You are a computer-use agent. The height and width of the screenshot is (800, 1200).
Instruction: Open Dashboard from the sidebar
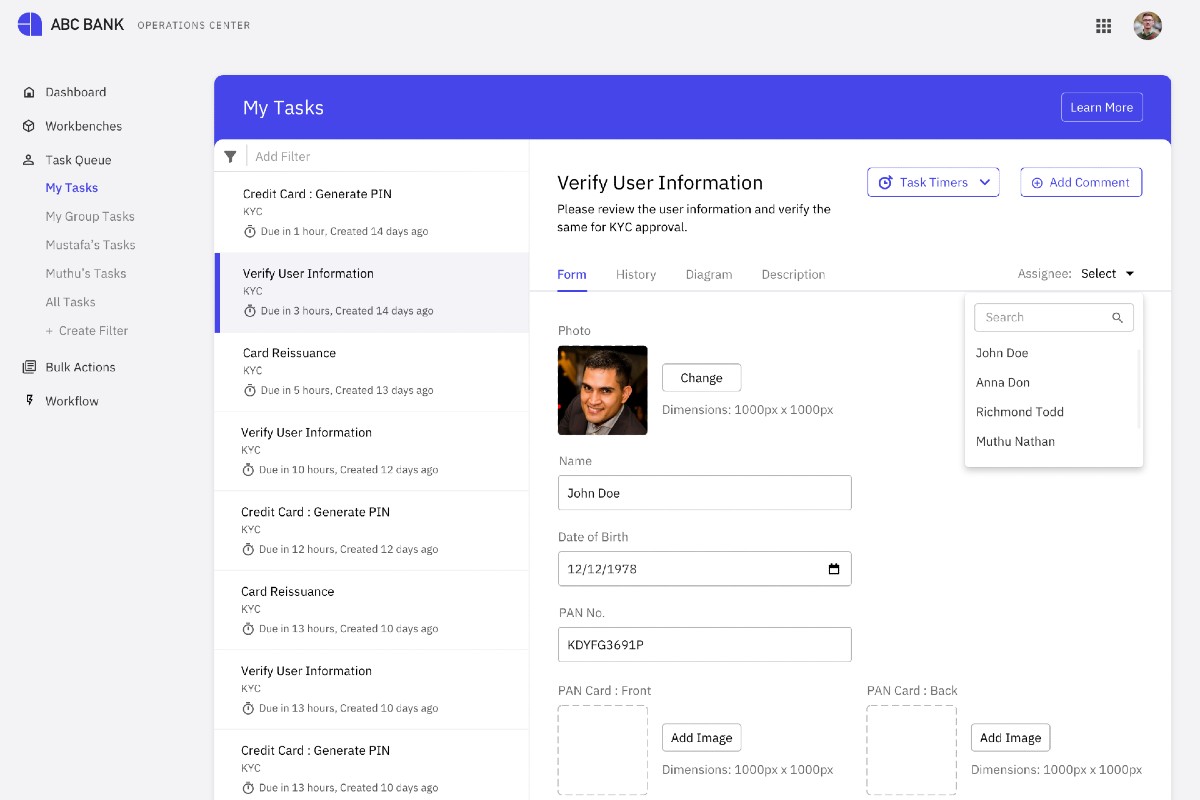(x=75, y=92)
